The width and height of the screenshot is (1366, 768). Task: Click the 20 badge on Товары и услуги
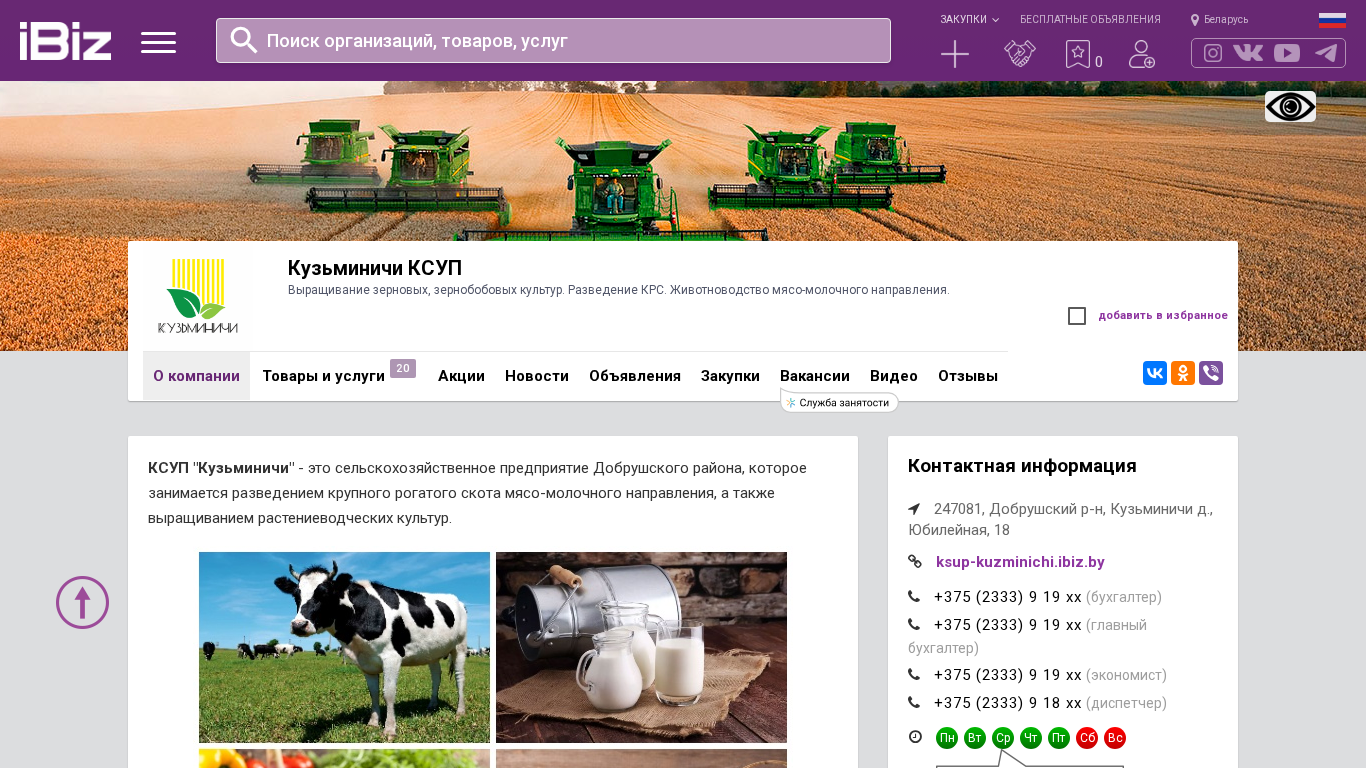403,368
